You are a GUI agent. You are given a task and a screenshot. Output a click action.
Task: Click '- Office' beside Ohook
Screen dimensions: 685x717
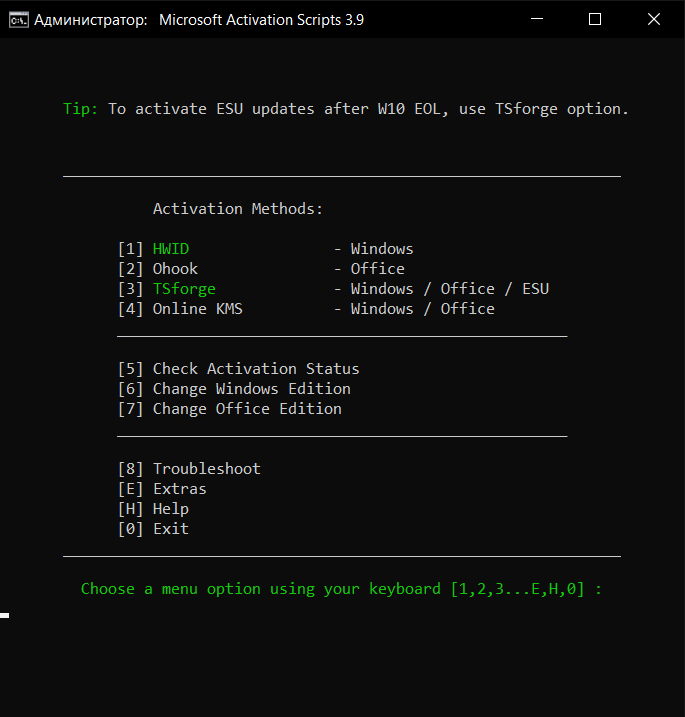click(x=369, y=269)
